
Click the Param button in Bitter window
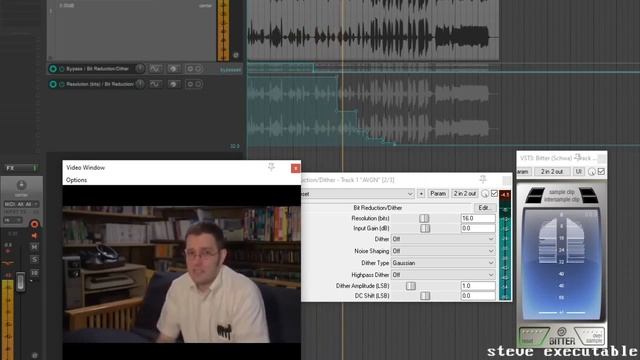[x=524, y=172]
